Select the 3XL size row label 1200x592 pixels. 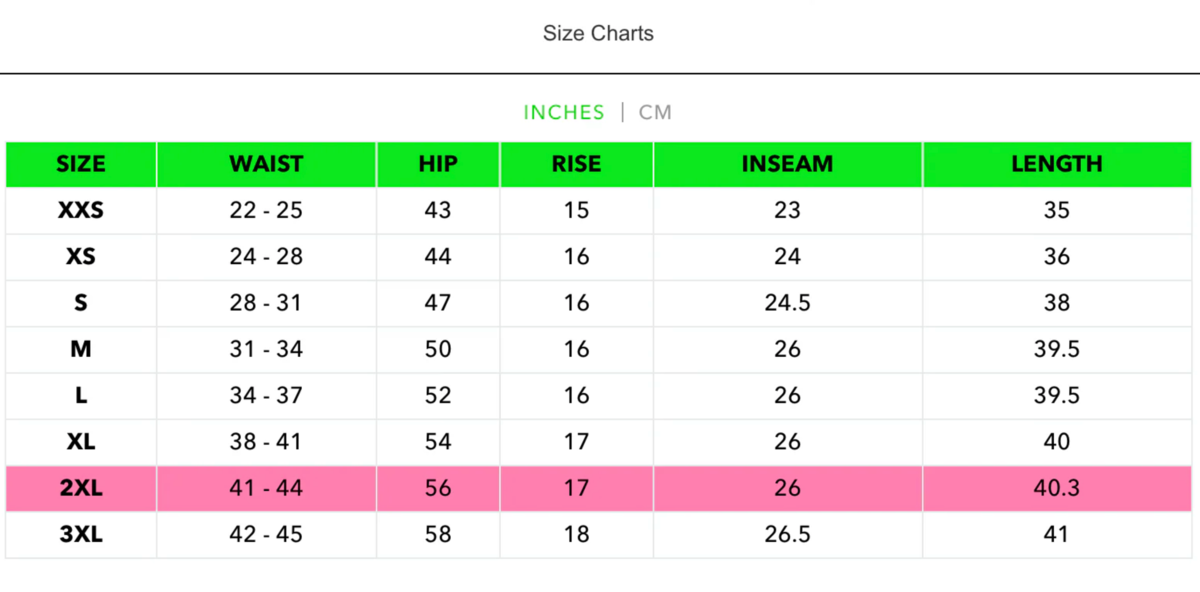81,534
